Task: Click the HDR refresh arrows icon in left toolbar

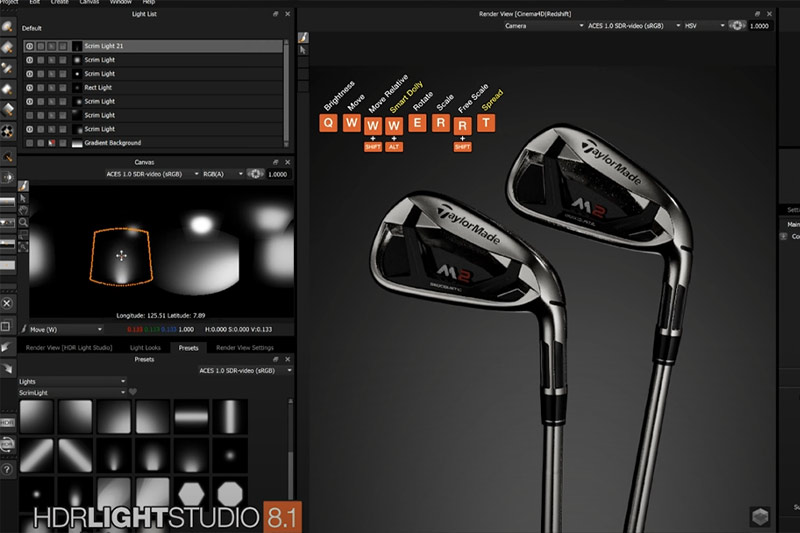Action: 7,445
